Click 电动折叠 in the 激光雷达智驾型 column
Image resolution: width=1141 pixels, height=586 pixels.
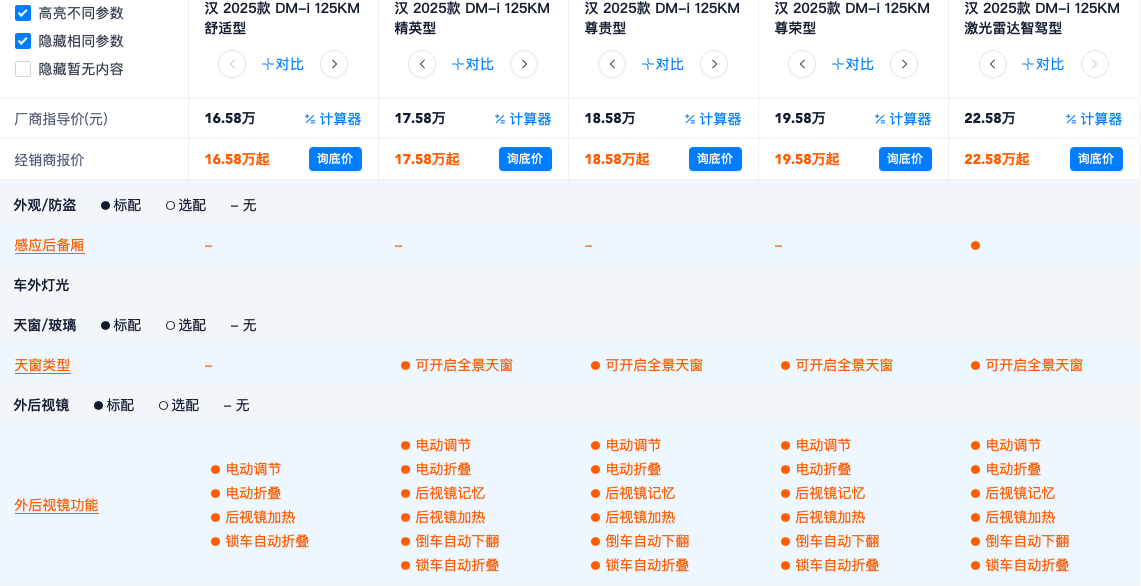pos(1013,470)
